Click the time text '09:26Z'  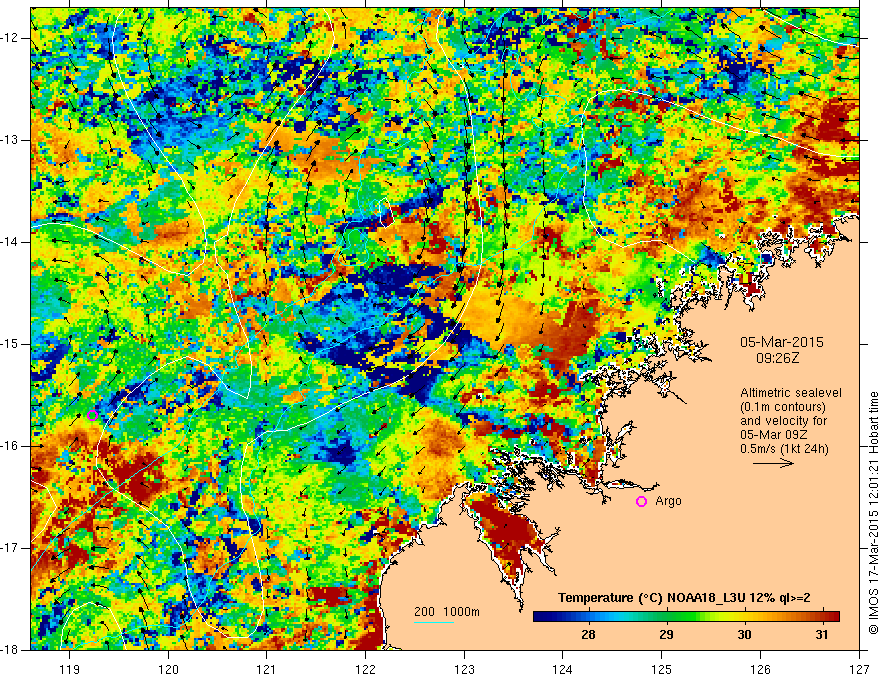click(x=777, y=357)
